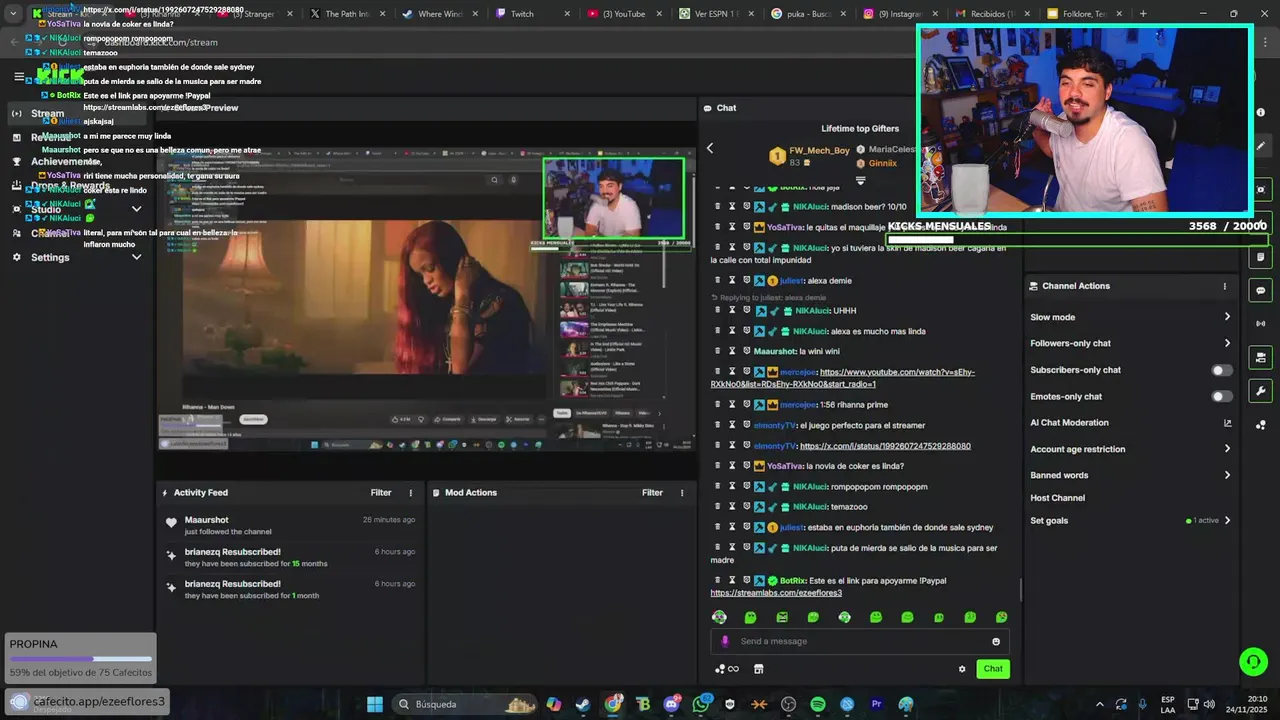1280x720 pixels.
Task: Click the stream preview video thumbnail
Action: pyautogui.click(x=426, y=298)
